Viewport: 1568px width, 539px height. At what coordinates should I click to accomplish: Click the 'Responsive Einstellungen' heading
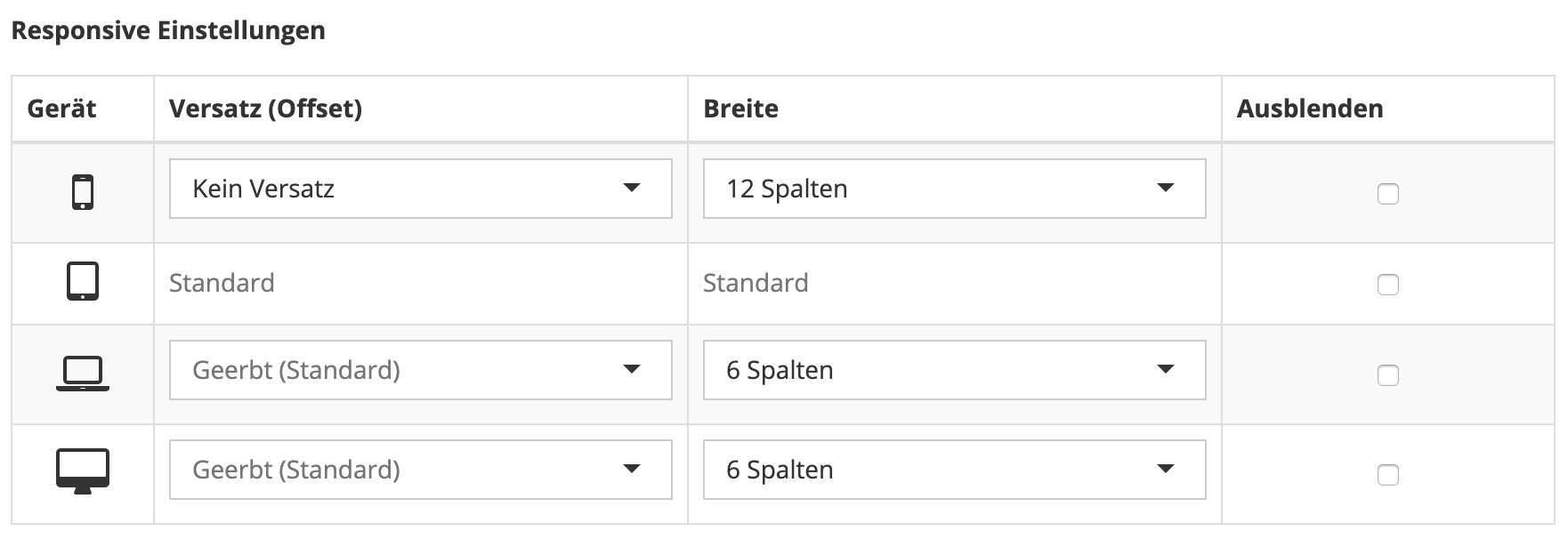(x=168, y=30)
